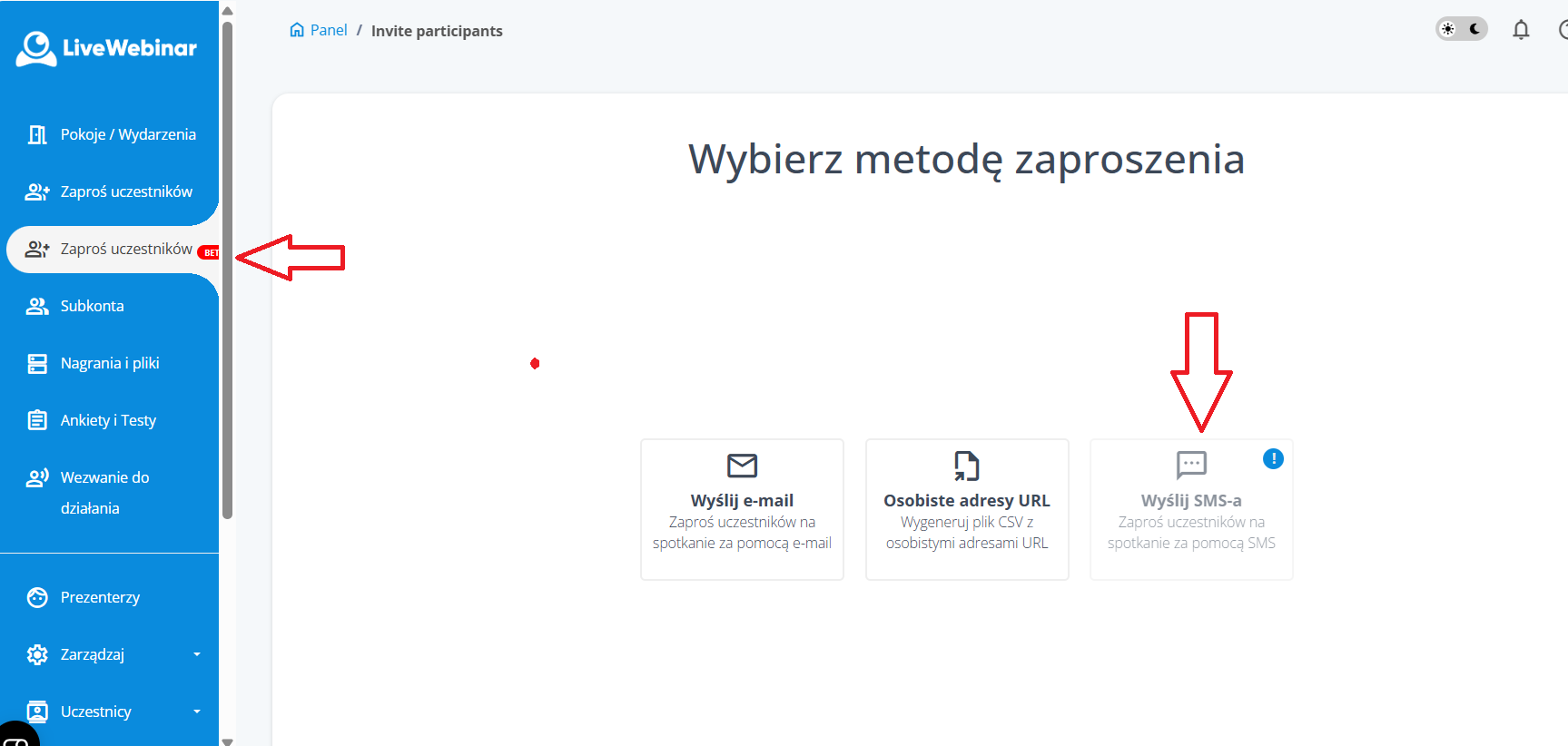1568x746 pixels.
Task: Open Nagrania i pliki in sidebar
Action: pos(109,363)
